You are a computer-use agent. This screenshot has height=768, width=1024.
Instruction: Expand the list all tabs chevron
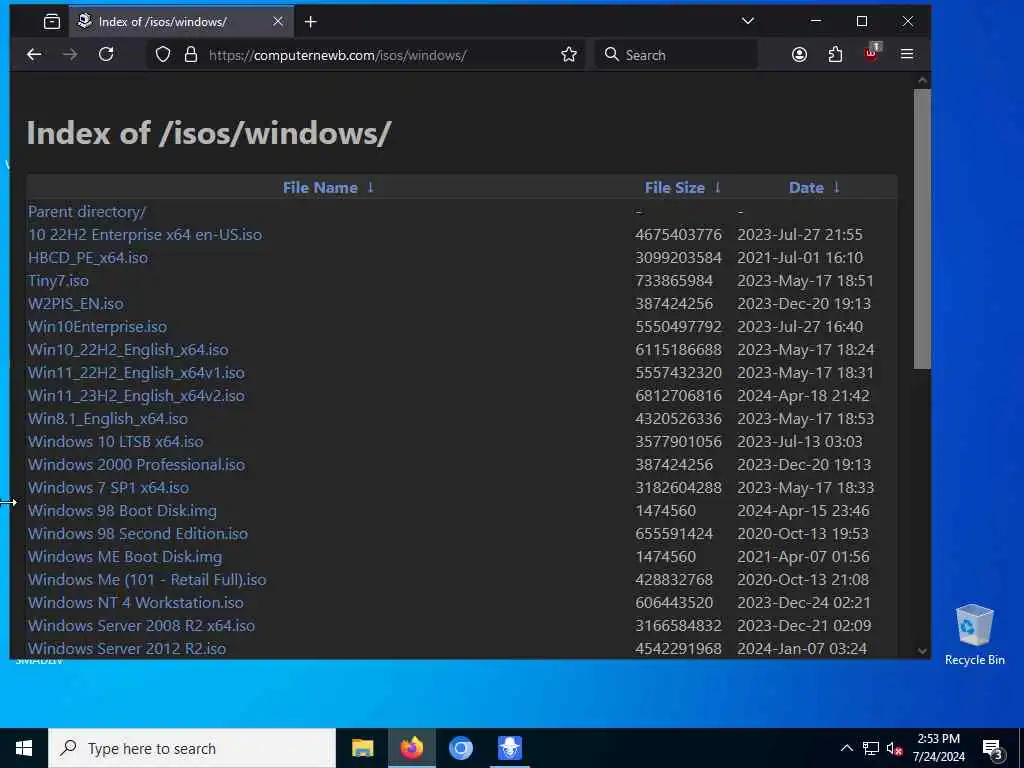(x=748, y=22)
